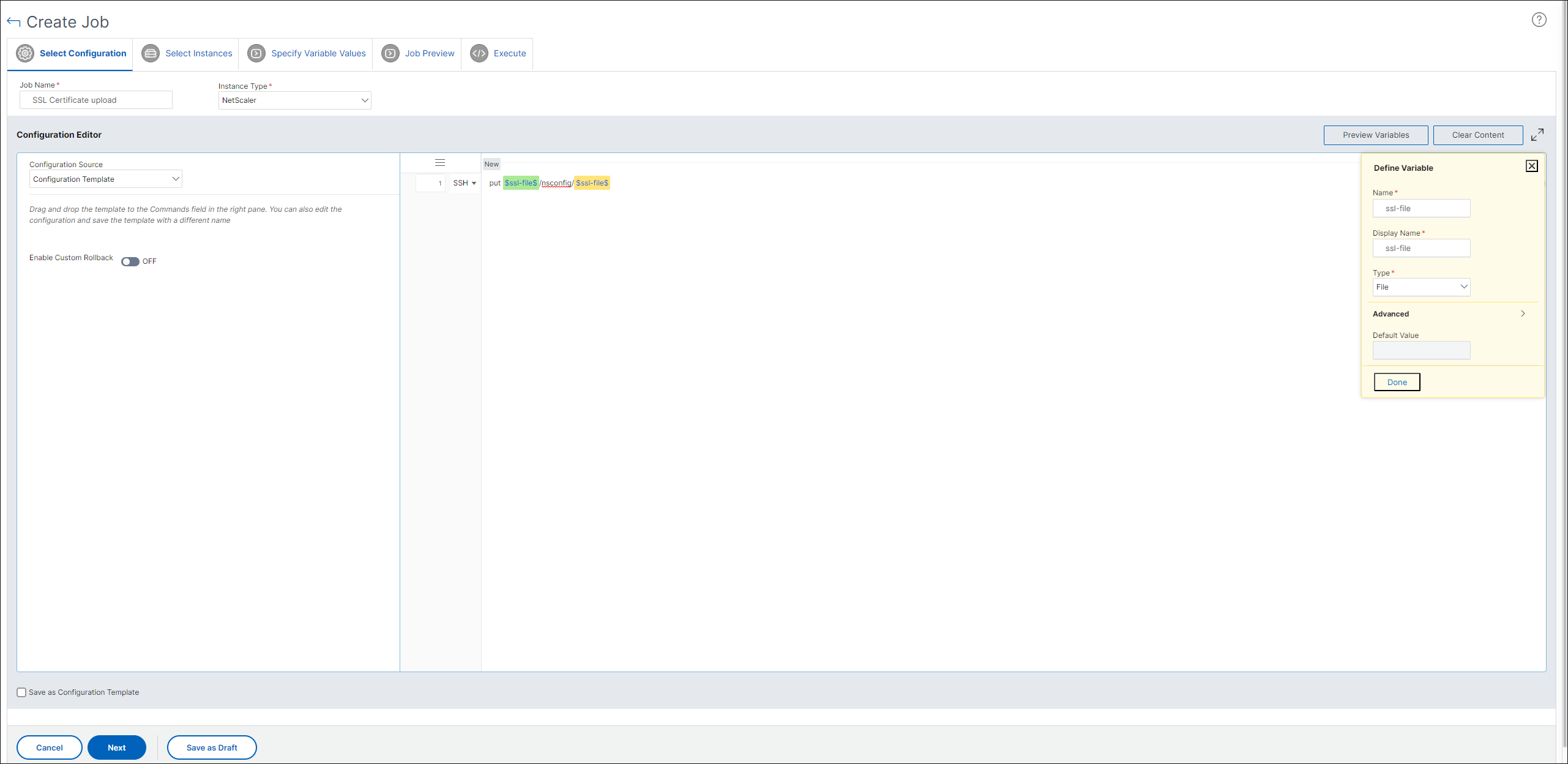
Task: Click the Next button
Action: pyautogui.click(x=117, y=747)
